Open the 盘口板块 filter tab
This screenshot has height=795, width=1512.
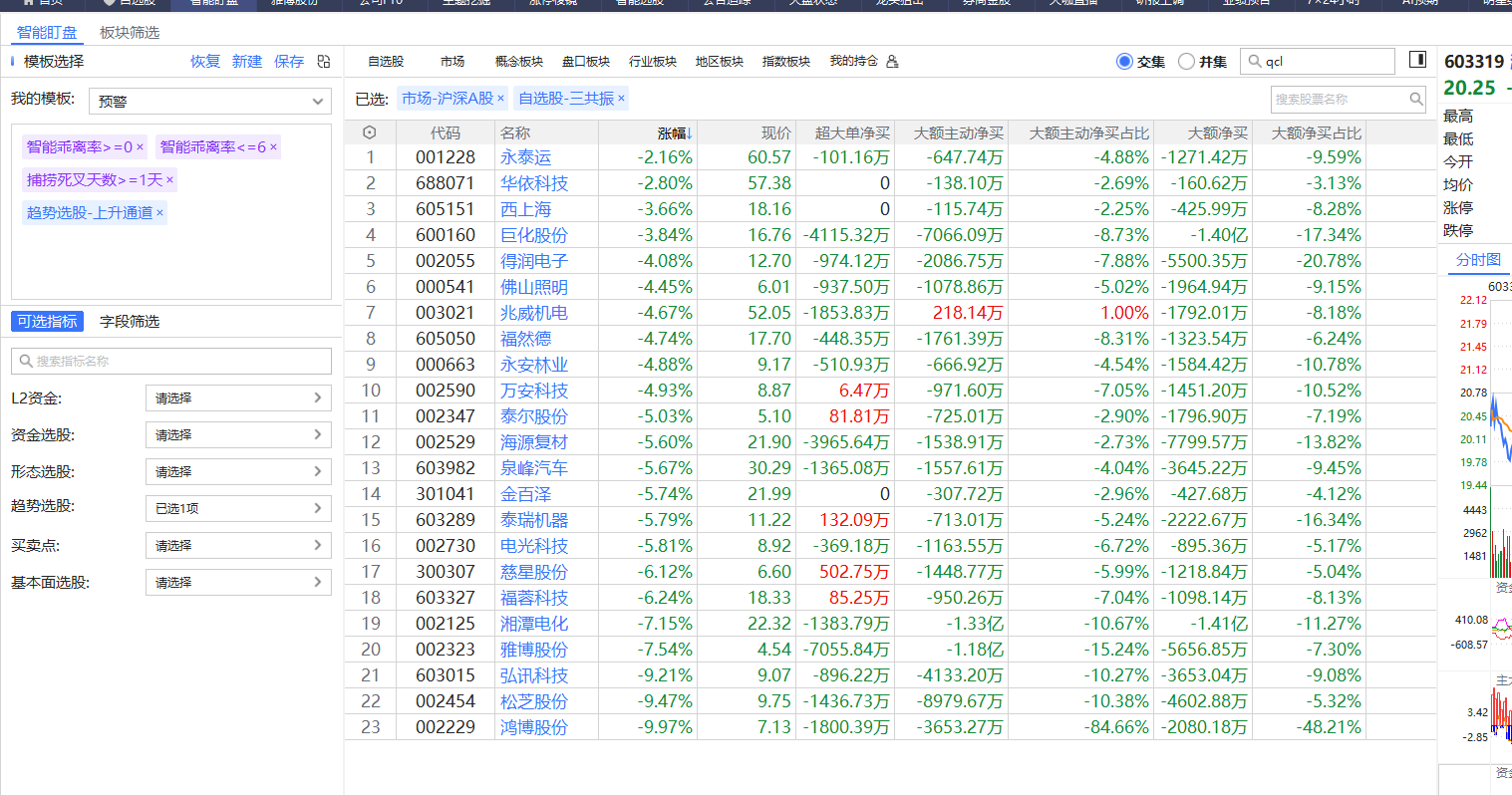coord(586,62)
